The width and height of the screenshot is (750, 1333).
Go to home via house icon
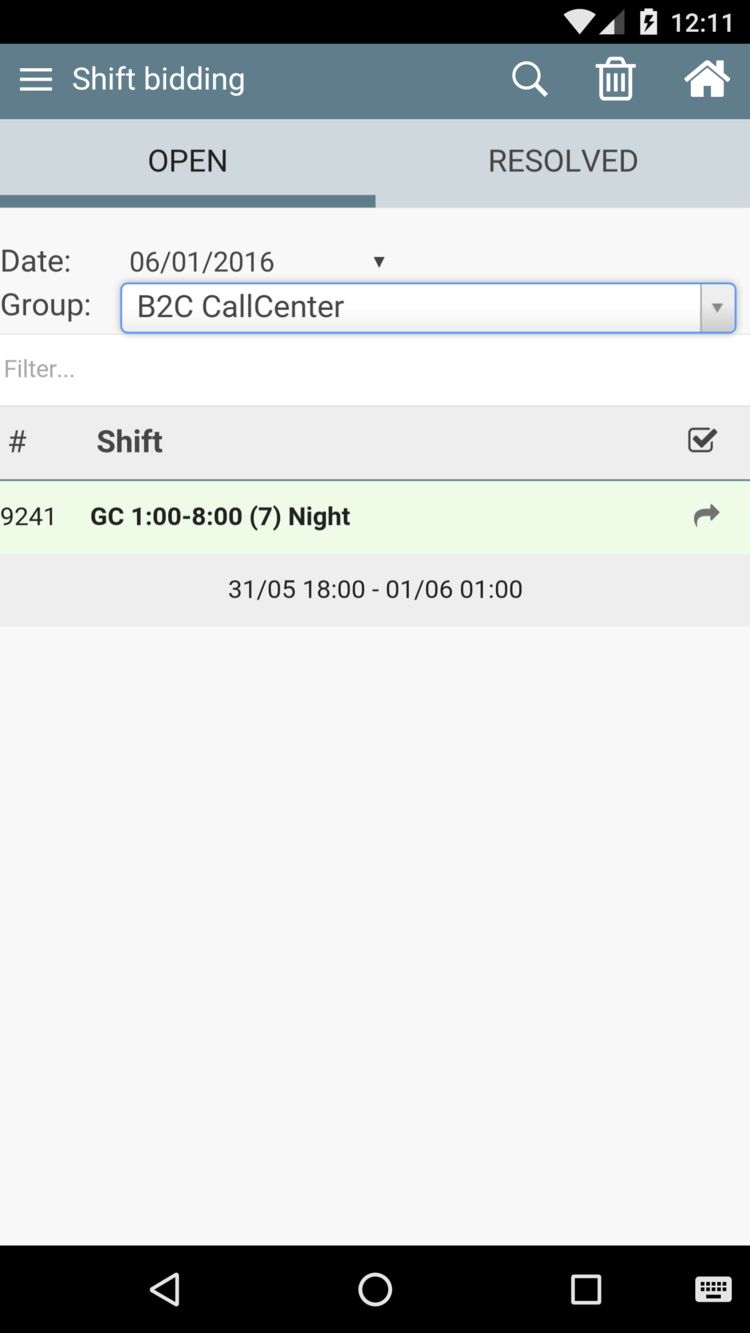pyautogui.click(x=707, y=79)
